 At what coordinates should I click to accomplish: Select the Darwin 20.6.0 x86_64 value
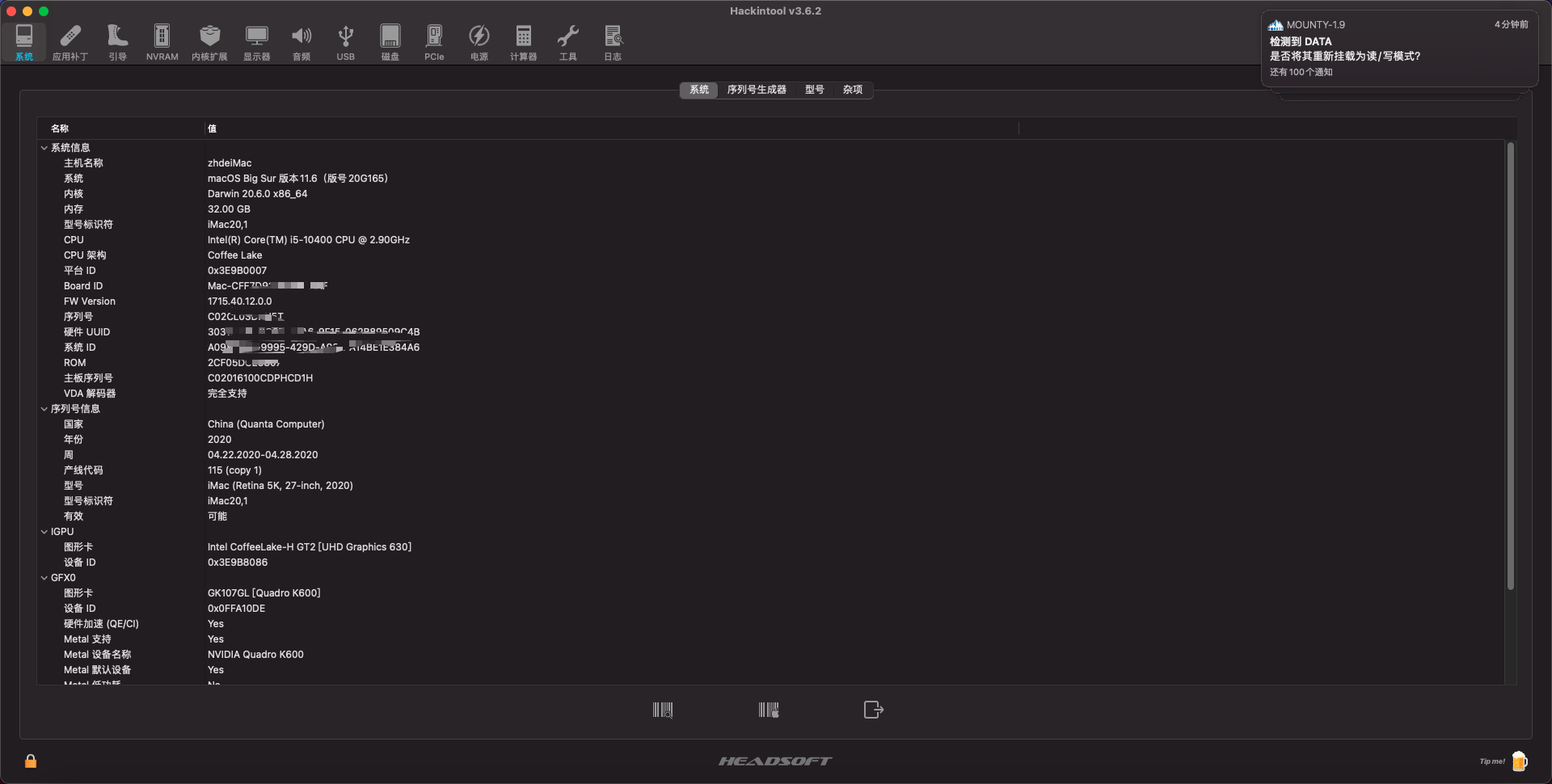[257, 194]
